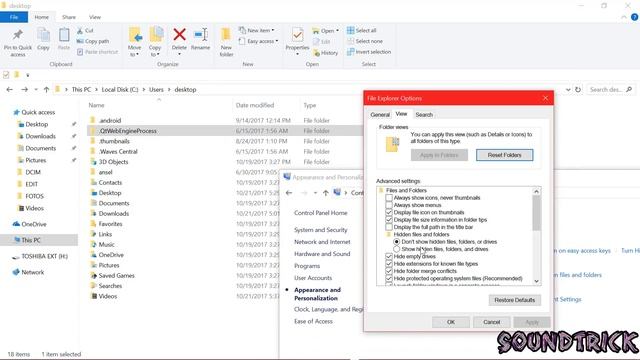Collapse the ribbon with chevron
The width and height of the screenshot is (640, 360).
pyautogui.click(x=624, y=17)
